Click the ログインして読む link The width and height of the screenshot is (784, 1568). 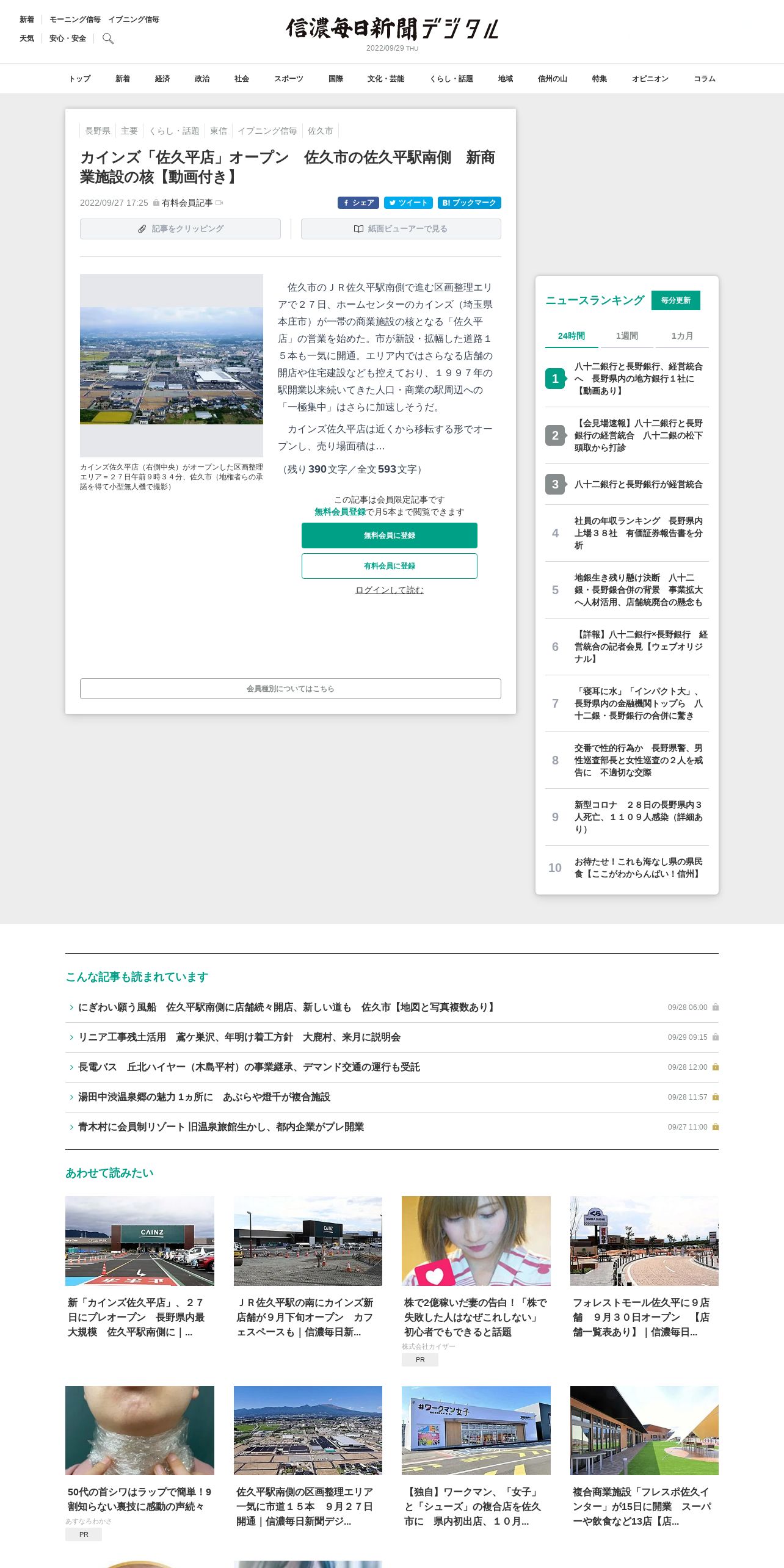coord(390,590)
